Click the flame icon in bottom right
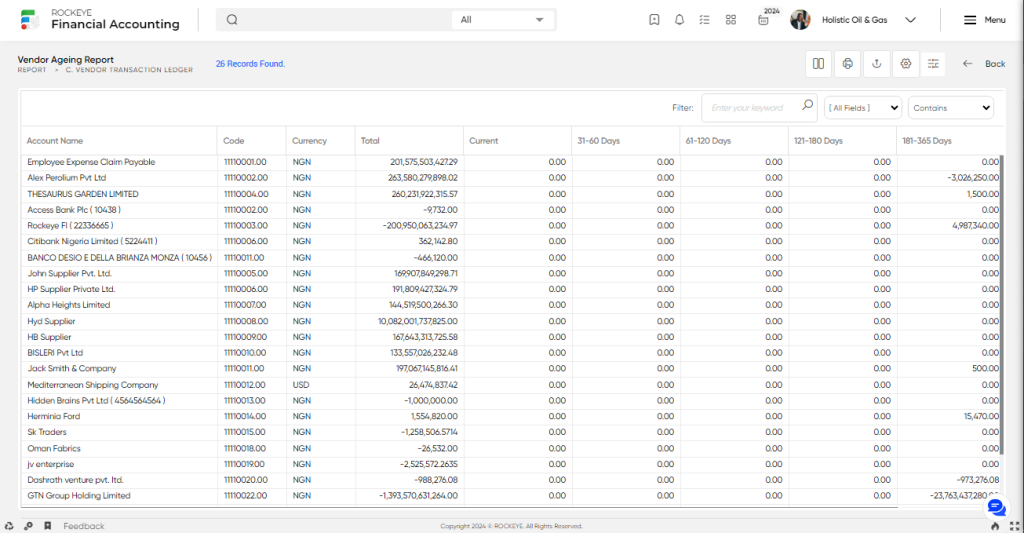Image resolution: width=1024 pixels, height=533 pixels. [x=995, y=526]
